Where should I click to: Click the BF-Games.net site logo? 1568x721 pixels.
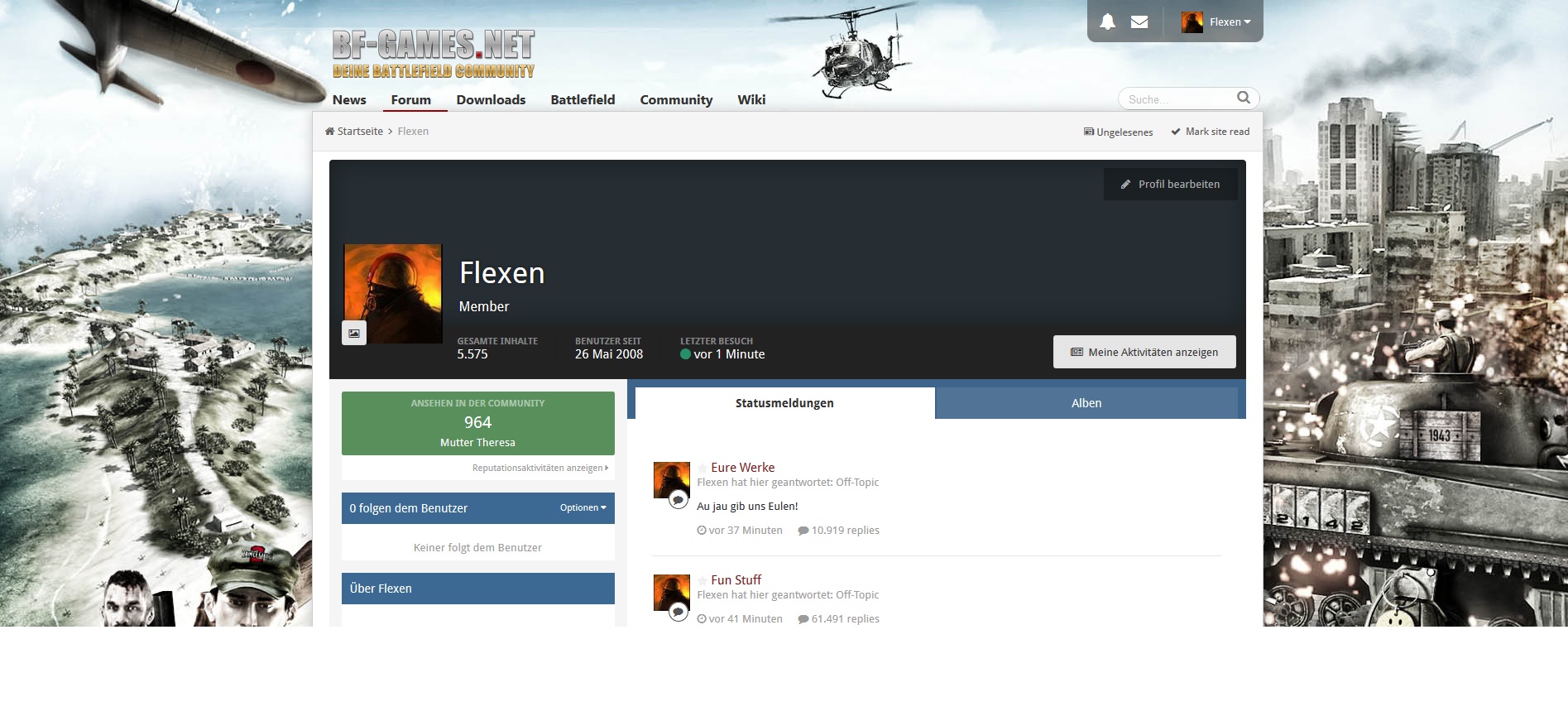[434, 54]
